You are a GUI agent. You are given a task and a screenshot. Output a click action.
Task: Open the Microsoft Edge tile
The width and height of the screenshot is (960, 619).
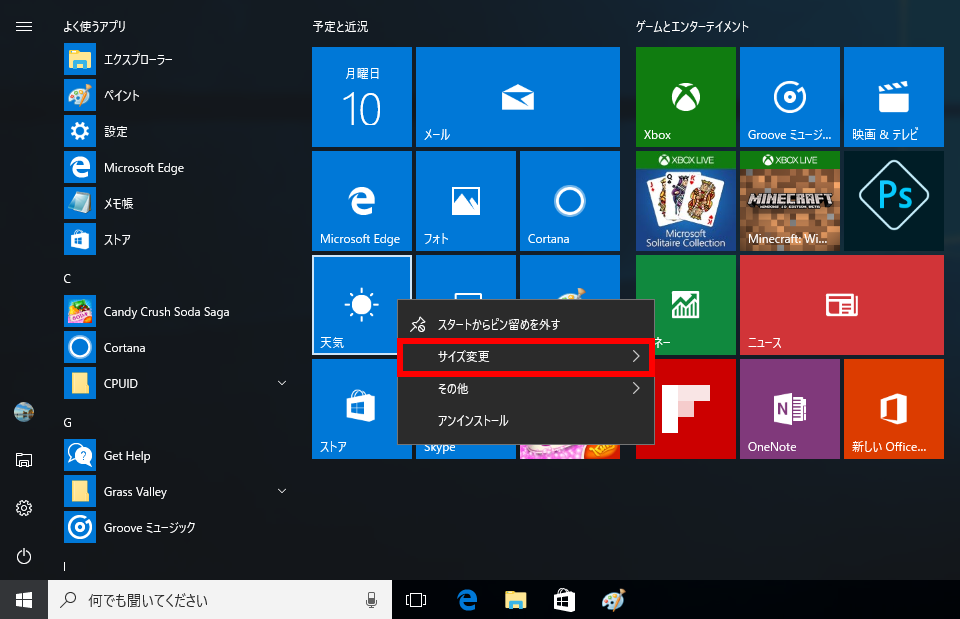(x=362, y=201)
